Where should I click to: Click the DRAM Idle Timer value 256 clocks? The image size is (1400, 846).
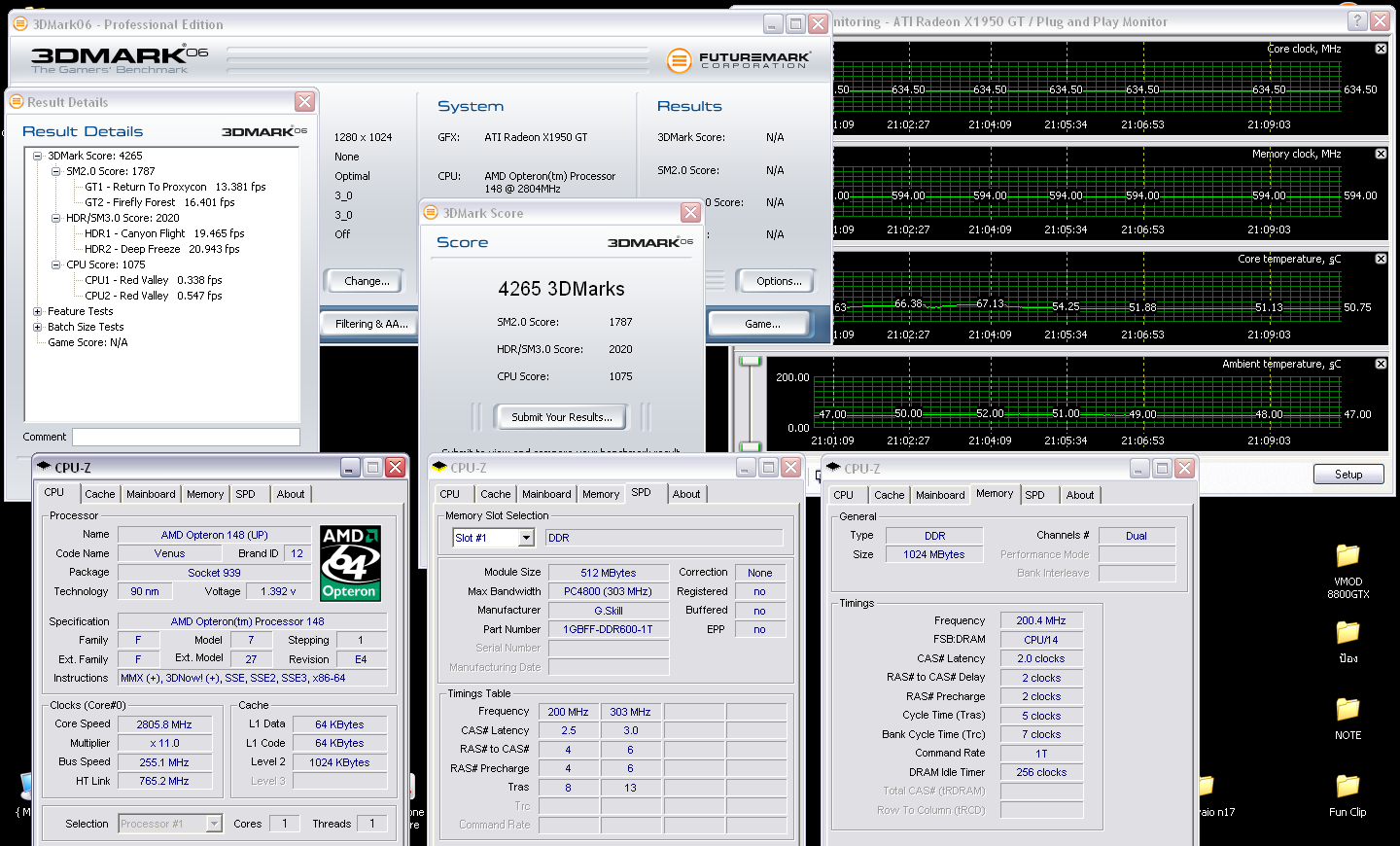tap(1041, 772)
